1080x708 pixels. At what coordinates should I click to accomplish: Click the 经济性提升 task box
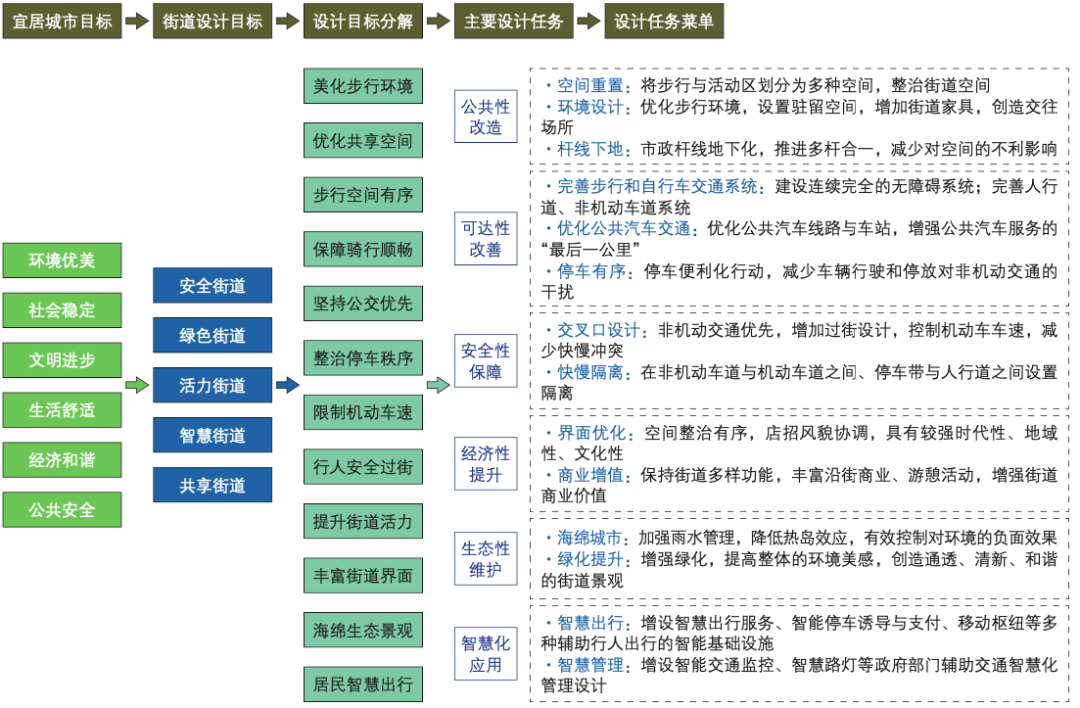pos(486,464)
